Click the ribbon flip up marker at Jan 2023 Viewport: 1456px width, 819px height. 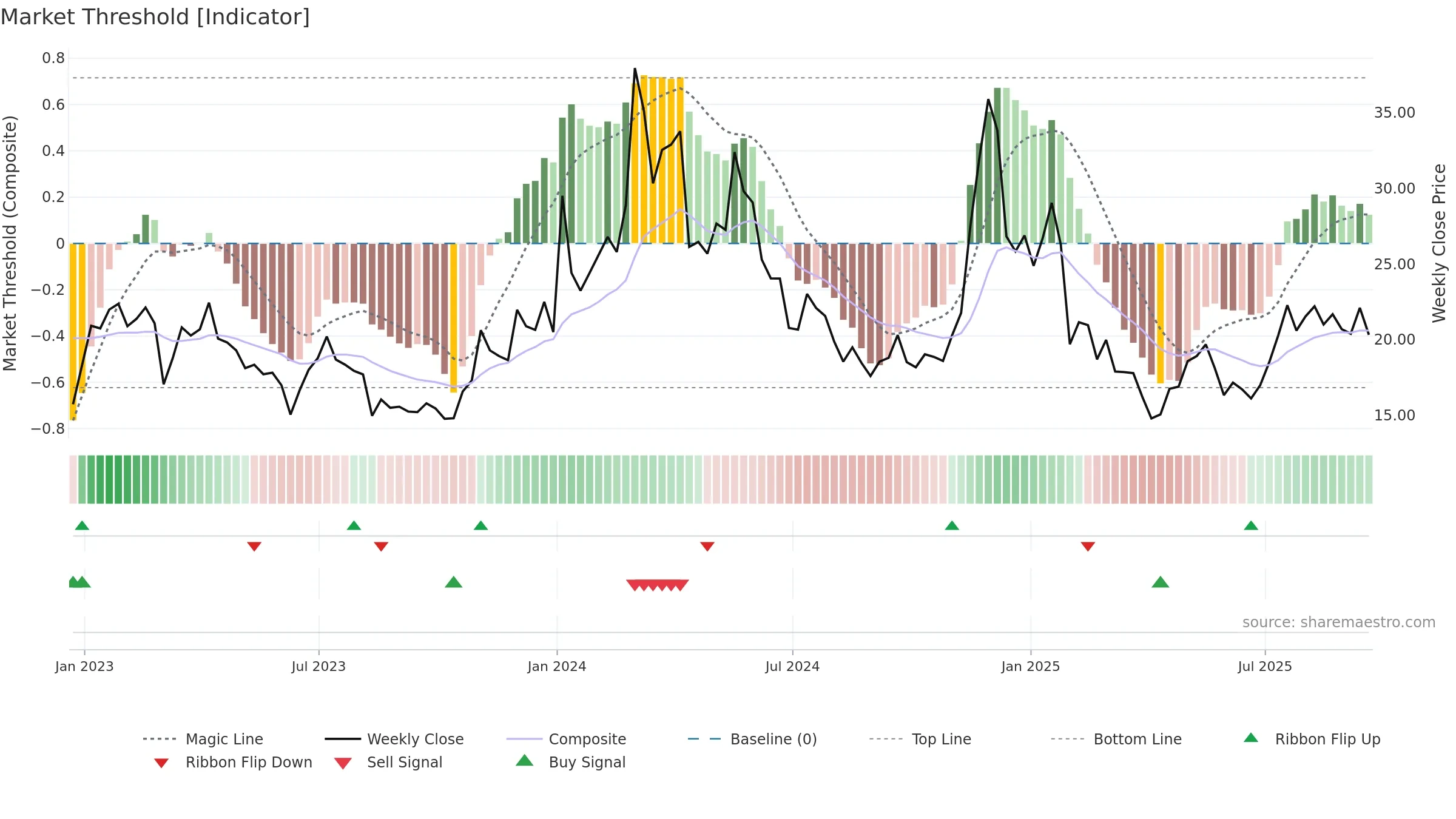click(82, 525)
